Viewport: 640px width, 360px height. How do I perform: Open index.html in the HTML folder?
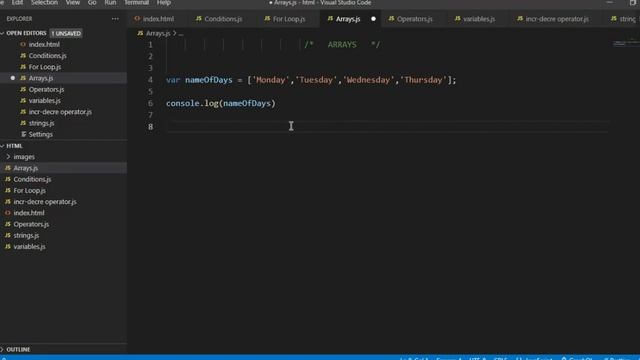(x=29, y=213)
